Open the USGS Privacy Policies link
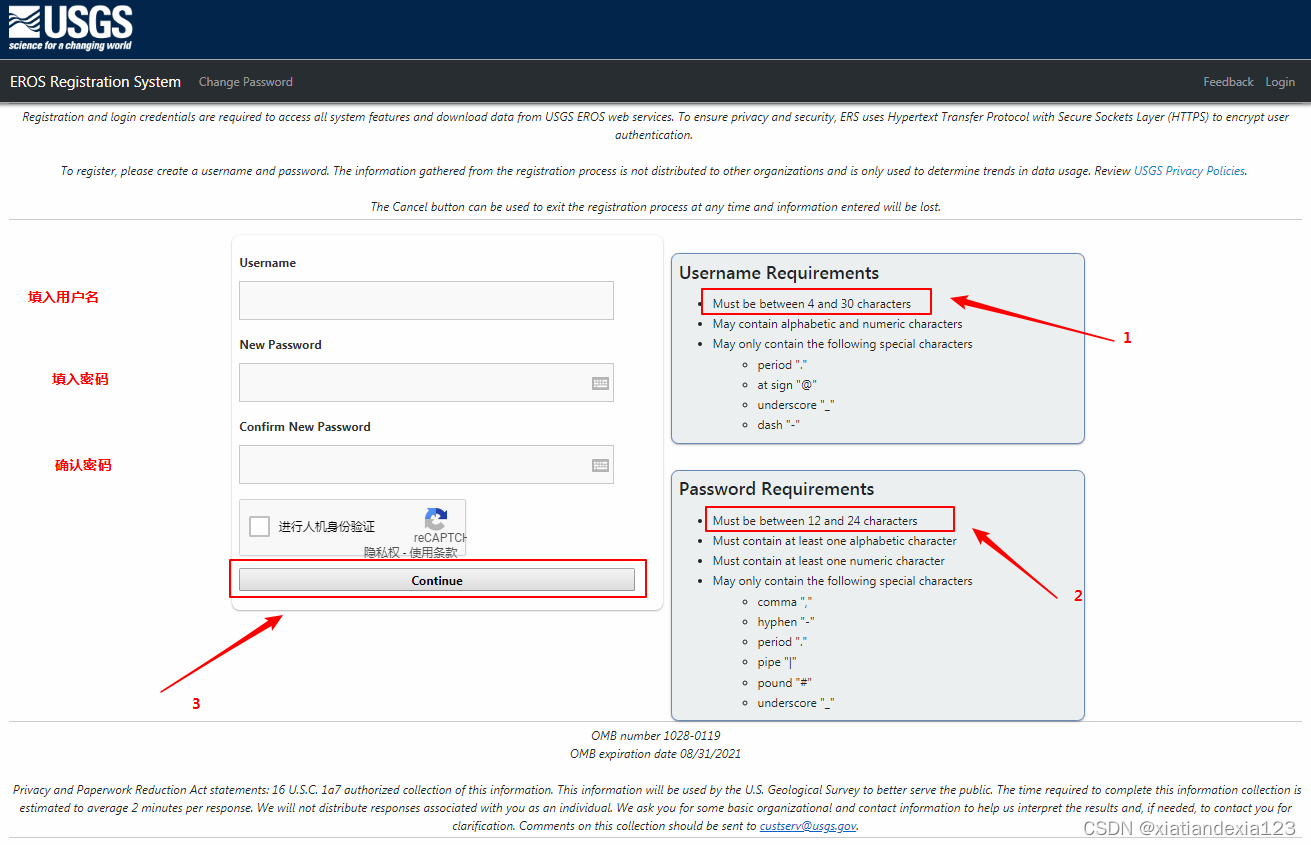 1189,171
